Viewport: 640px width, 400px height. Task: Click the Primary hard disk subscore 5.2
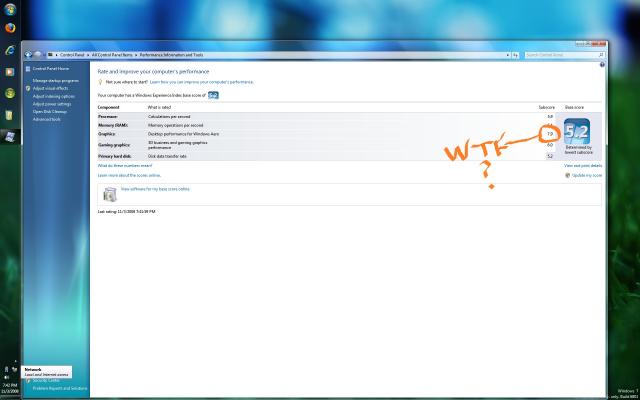pos(550,156)
